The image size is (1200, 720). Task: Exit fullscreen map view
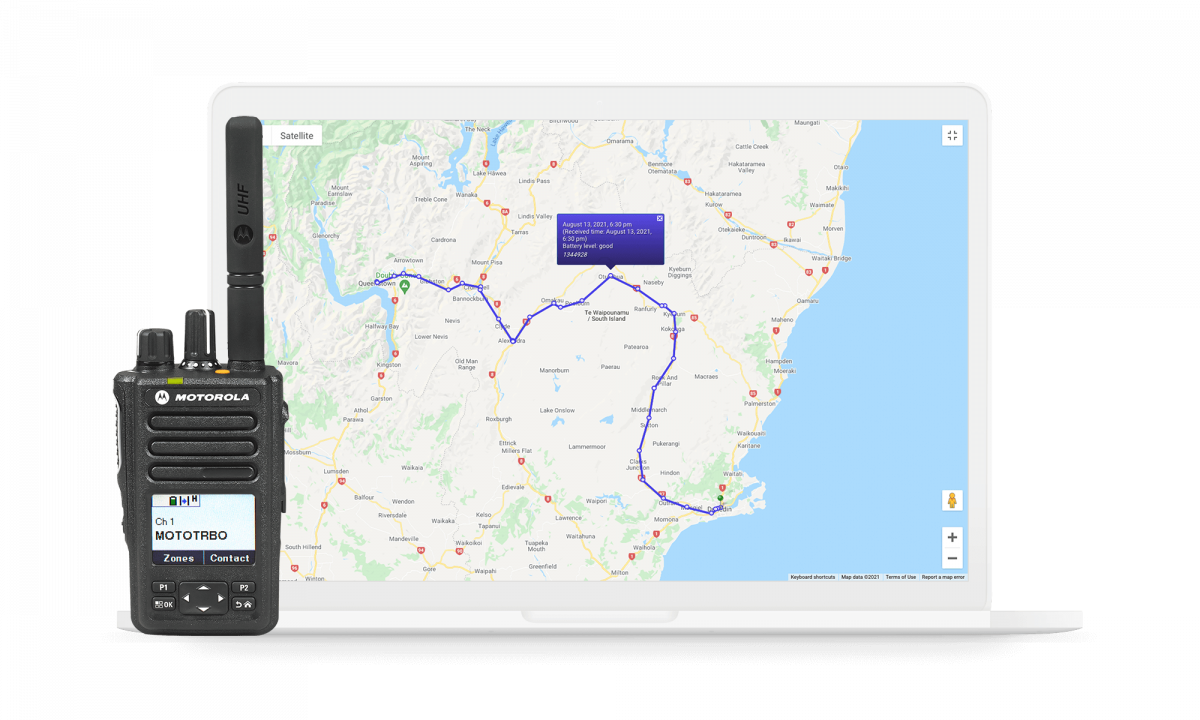tap(952, 136)
